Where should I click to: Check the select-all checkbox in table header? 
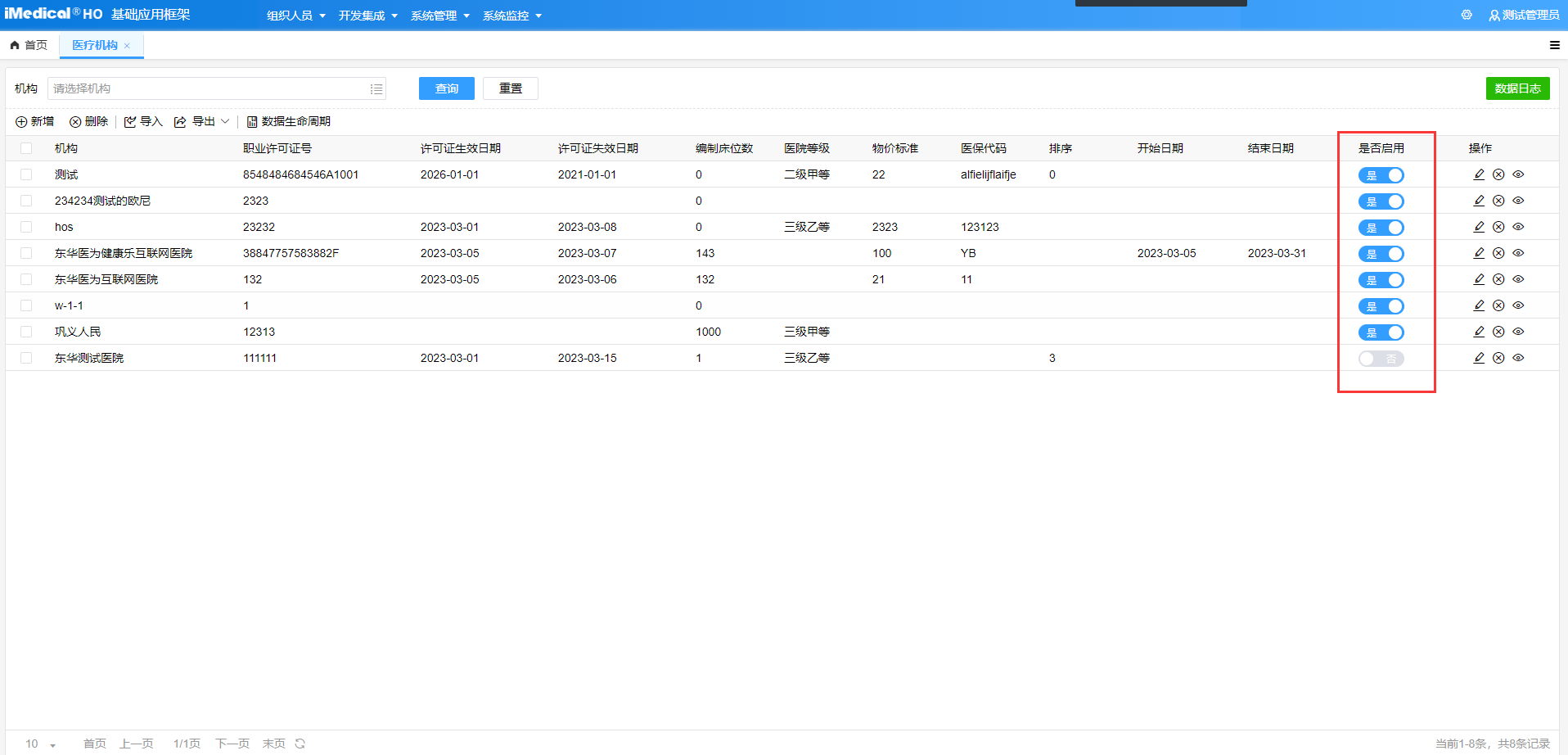(26, 148)
